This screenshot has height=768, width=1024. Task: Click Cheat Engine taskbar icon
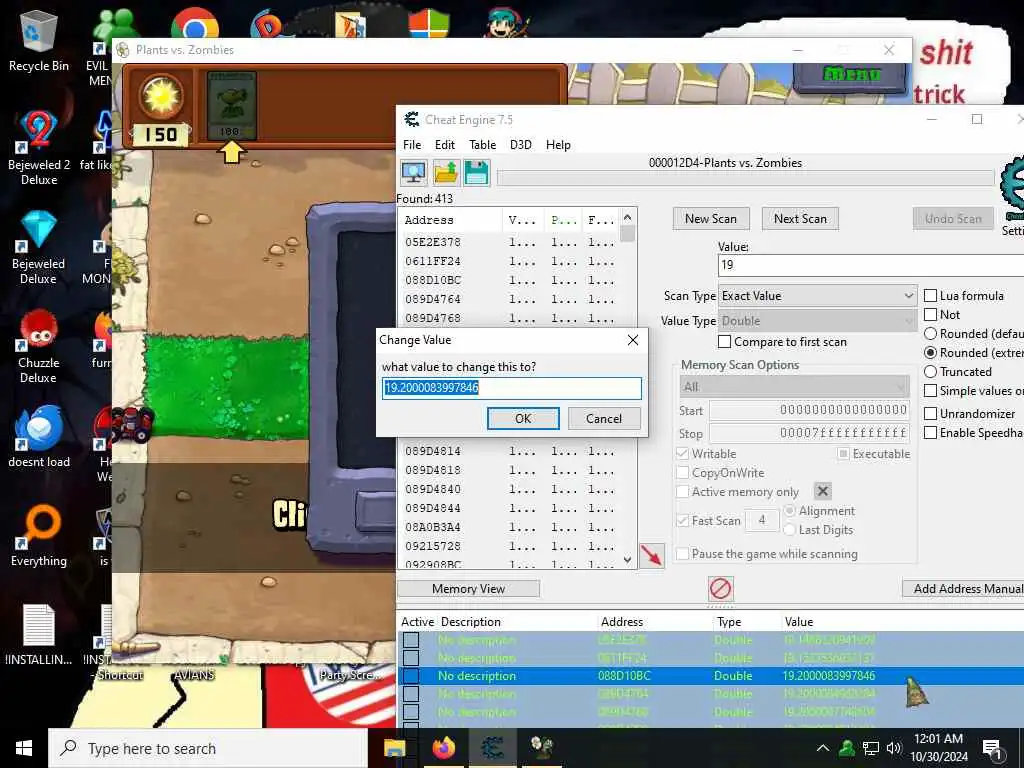pos(493,748)
